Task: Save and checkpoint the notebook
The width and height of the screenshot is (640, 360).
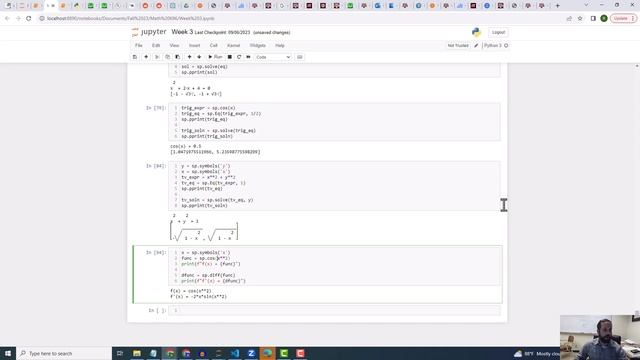Action: click(x=135, y=57)
